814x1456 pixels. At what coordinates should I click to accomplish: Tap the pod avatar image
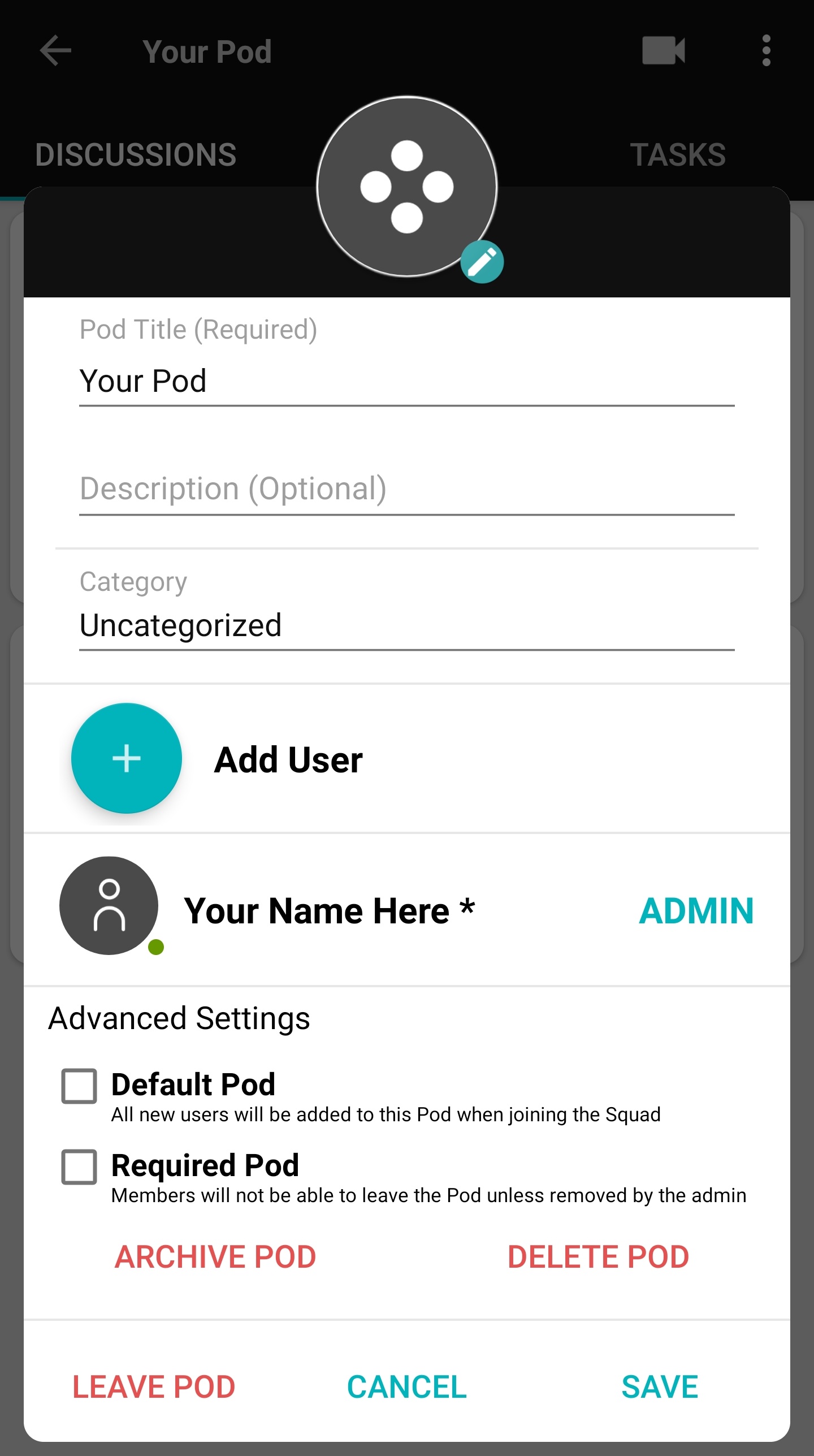(406, 187)
